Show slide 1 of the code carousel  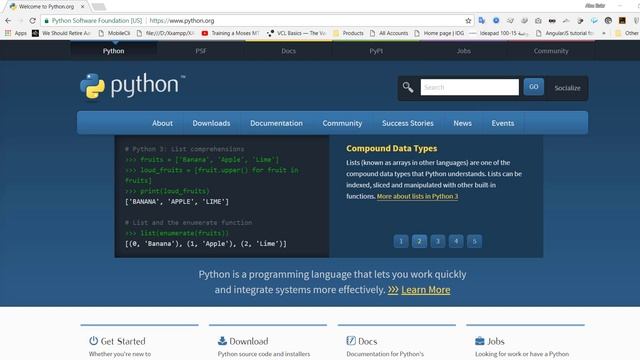401,241
